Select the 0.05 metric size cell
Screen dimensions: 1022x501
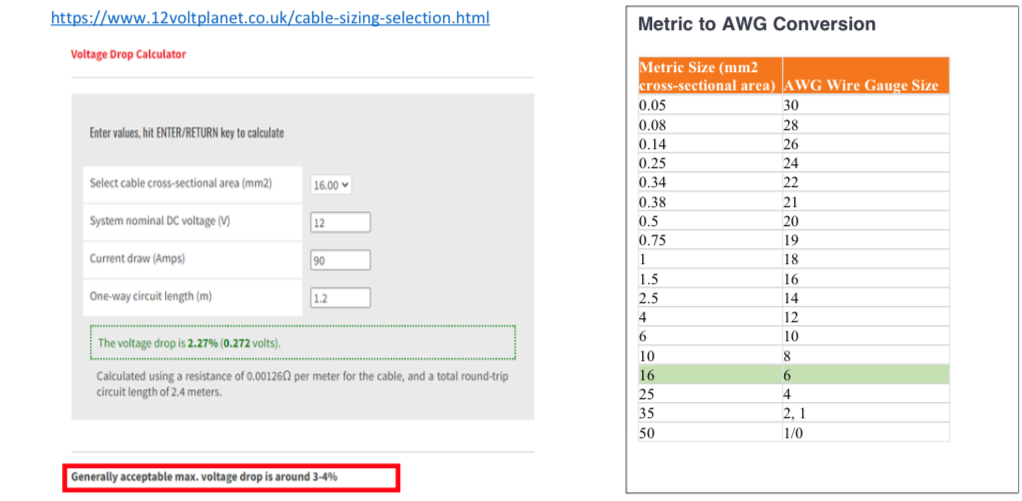[709, 104]
